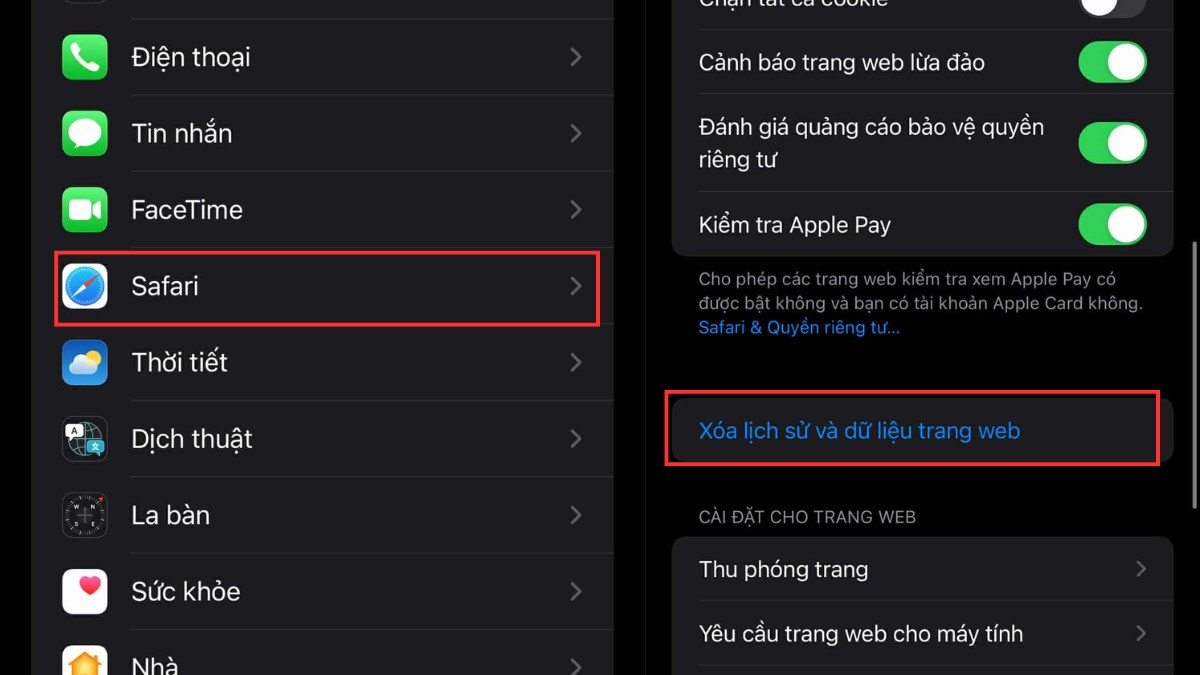
Task: Select the Safari compass icon
Action: click(x=85, y=286)
